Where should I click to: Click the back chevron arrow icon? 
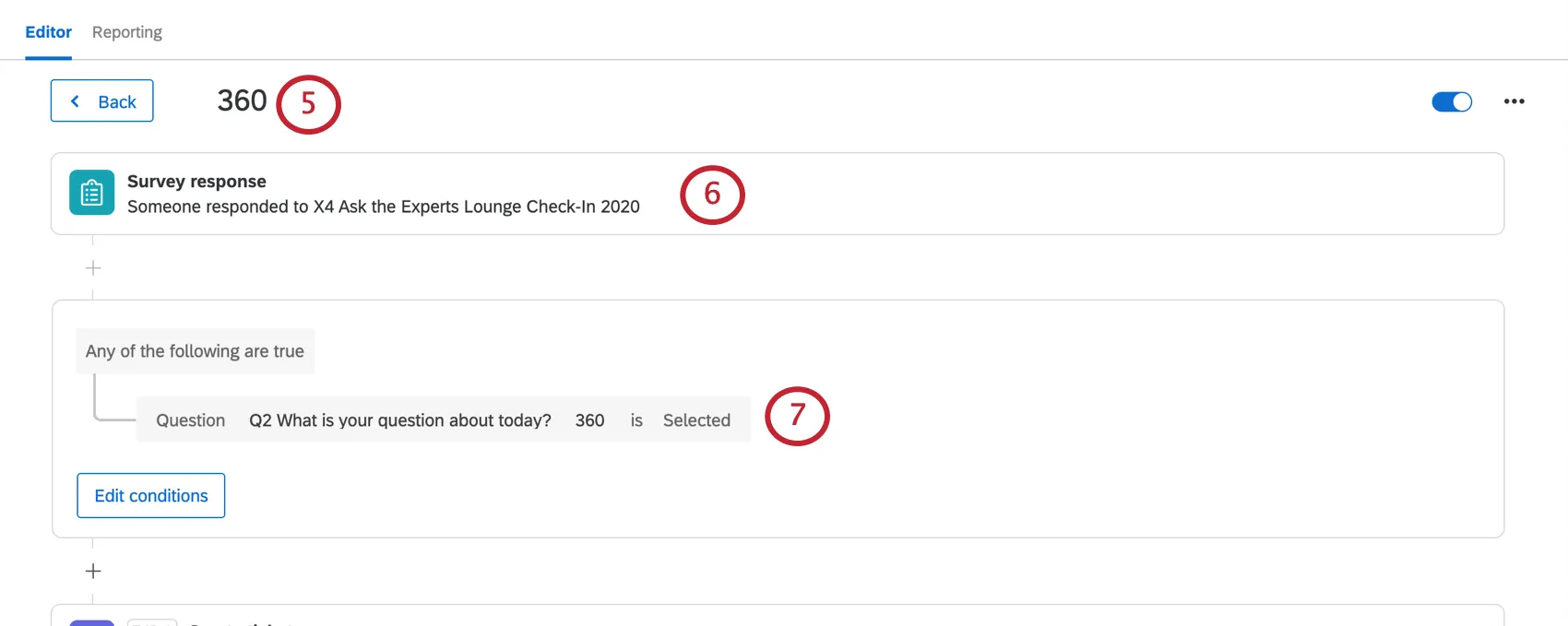coord(75,100)
